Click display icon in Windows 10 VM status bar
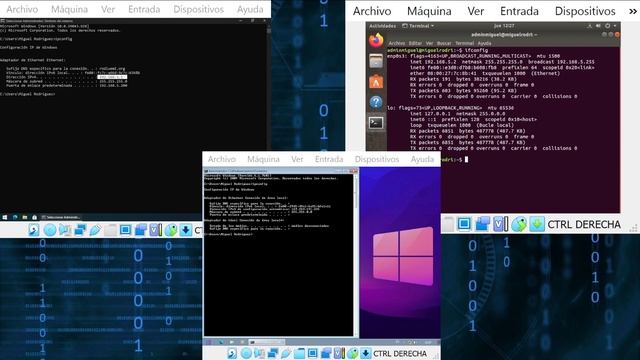The image size is (640, 360). (125, 230)
